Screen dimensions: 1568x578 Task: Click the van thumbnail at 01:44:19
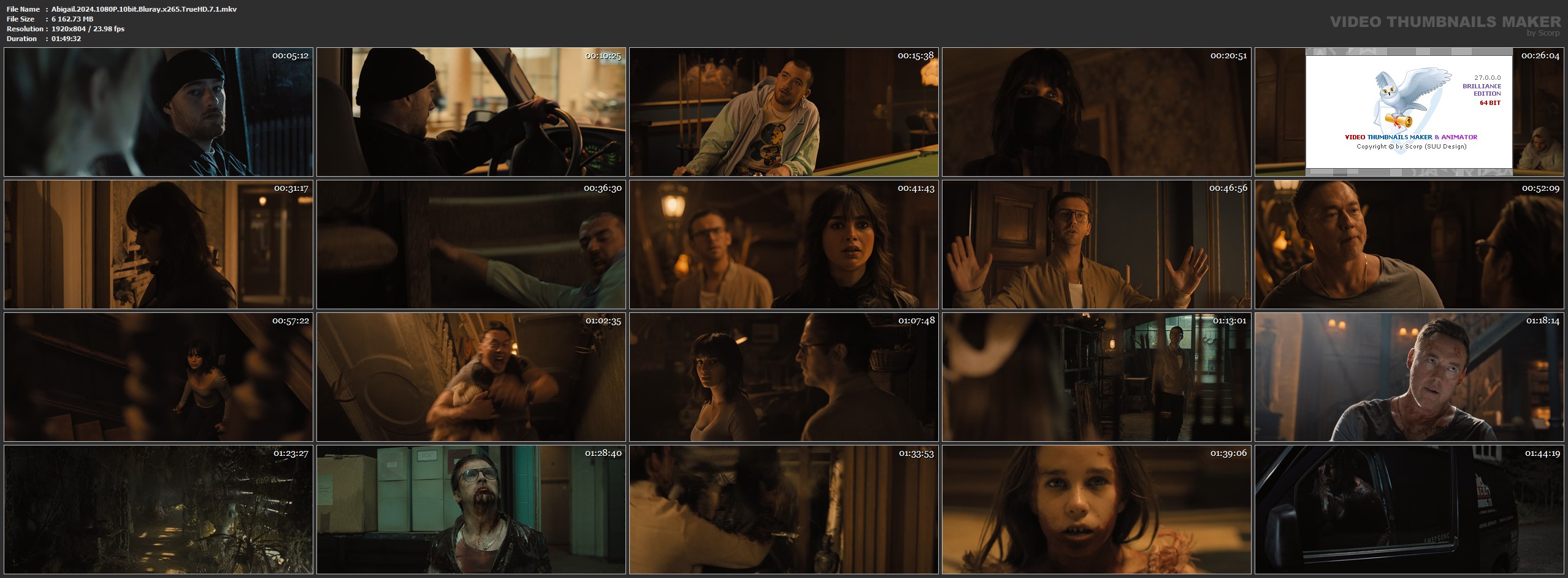(x=1409, y=509)
